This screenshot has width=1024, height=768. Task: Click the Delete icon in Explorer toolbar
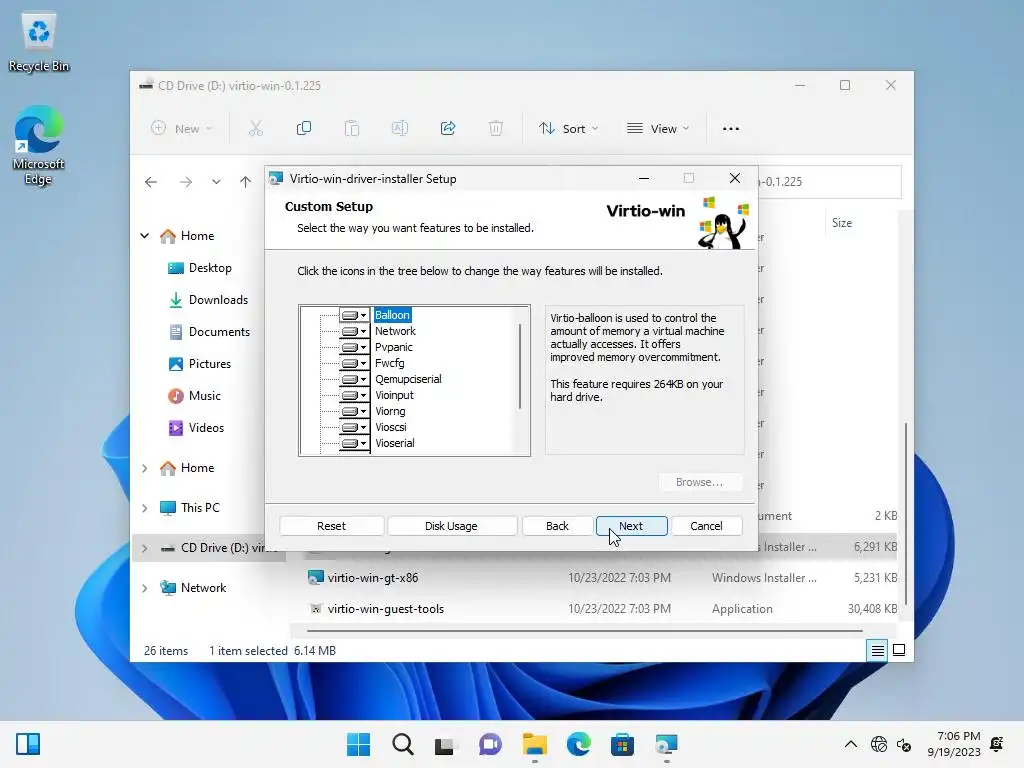pos(496,129)
